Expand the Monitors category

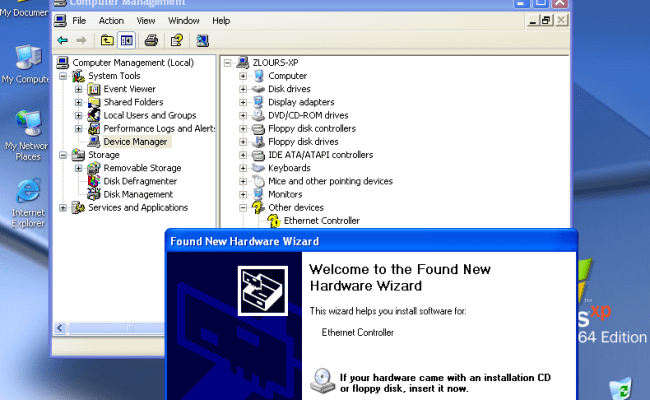click(x=243, y=194)
